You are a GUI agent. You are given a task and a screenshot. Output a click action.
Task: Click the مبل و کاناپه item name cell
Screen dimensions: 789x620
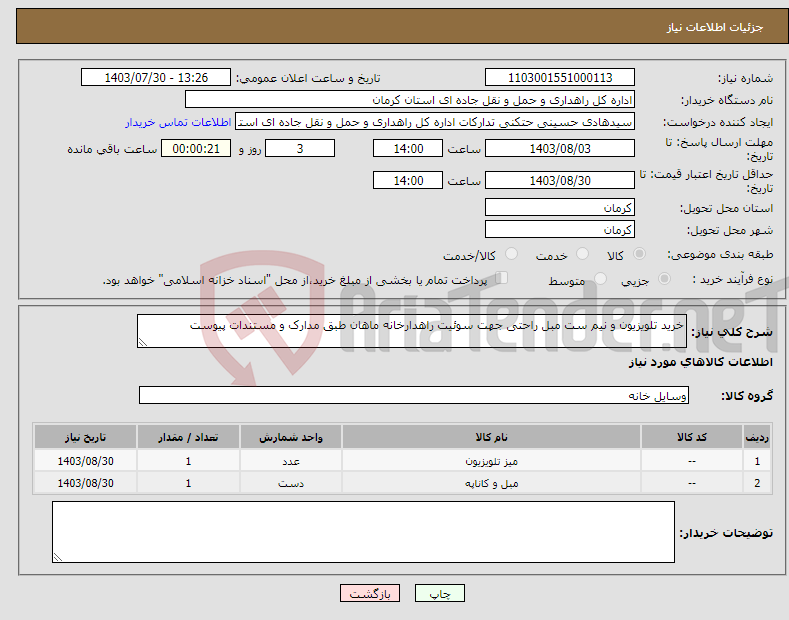click(x=491, y=483)
